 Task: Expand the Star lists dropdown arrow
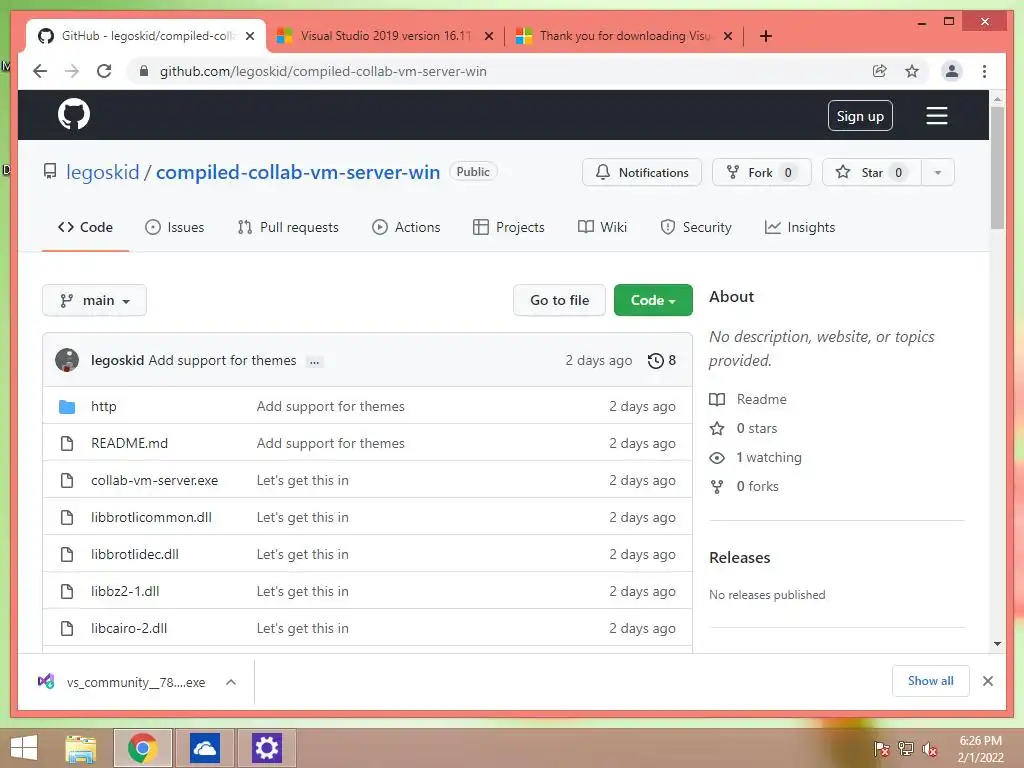pos(938,172)
